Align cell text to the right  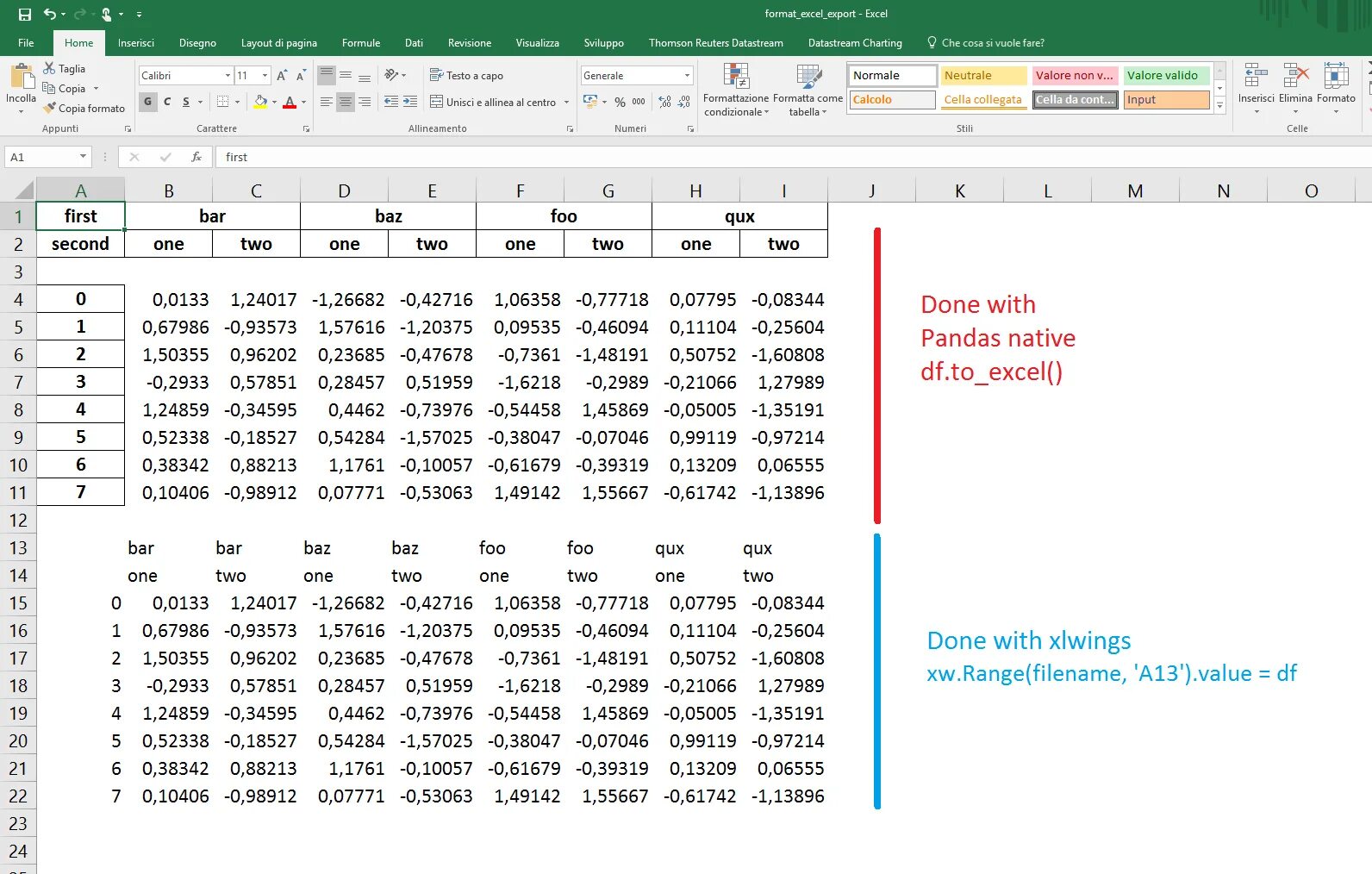365,102
